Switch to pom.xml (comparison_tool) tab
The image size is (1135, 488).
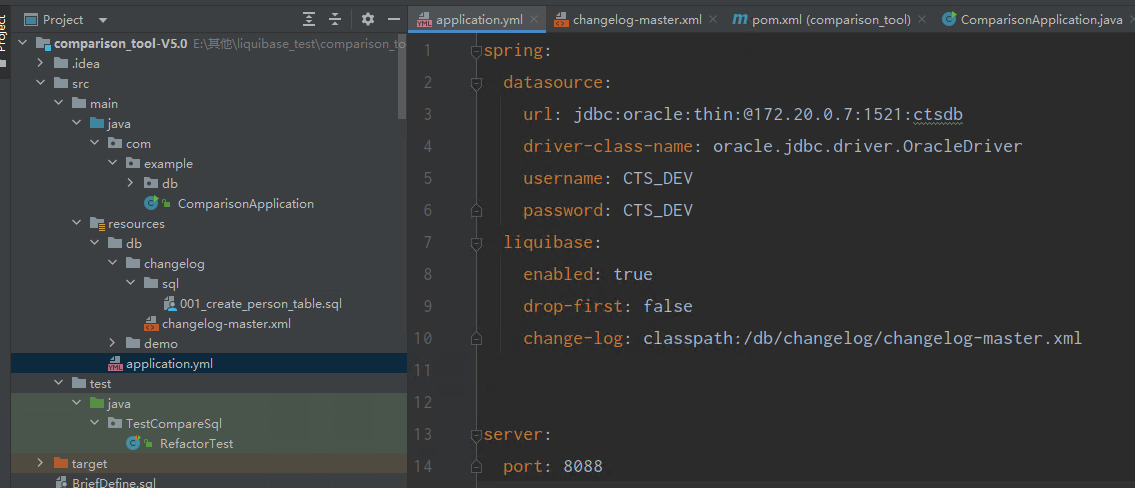[x=830, y=20]
